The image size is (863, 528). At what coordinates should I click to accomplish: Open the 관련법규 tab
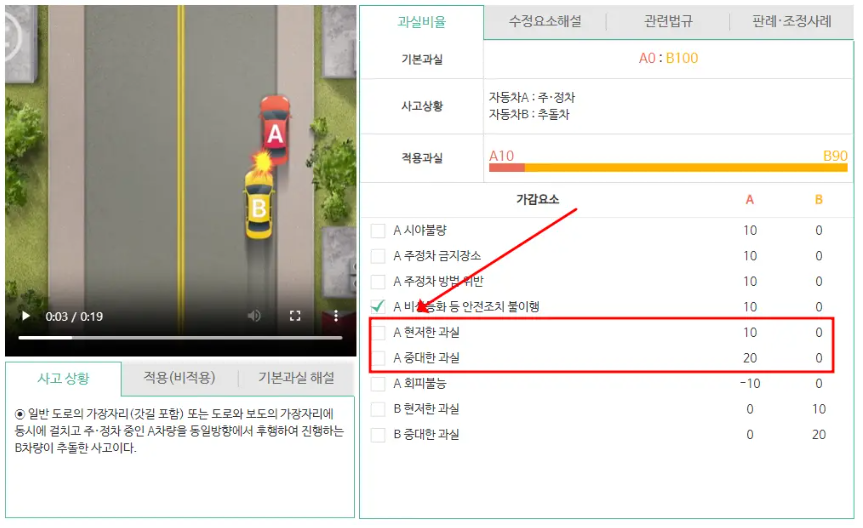coord(668,21)
